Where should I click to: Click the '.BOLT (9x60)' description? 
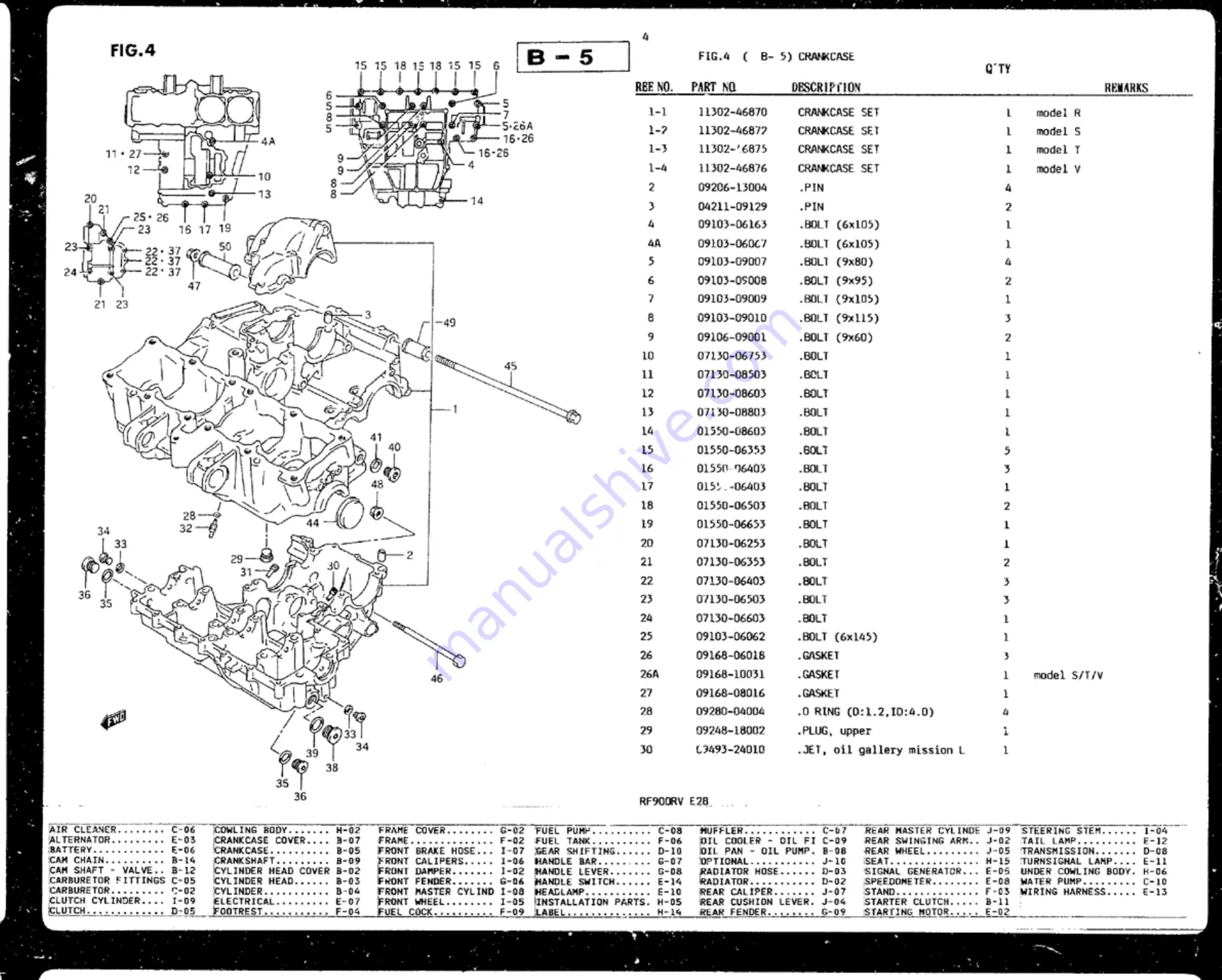(x=836, y=337)
